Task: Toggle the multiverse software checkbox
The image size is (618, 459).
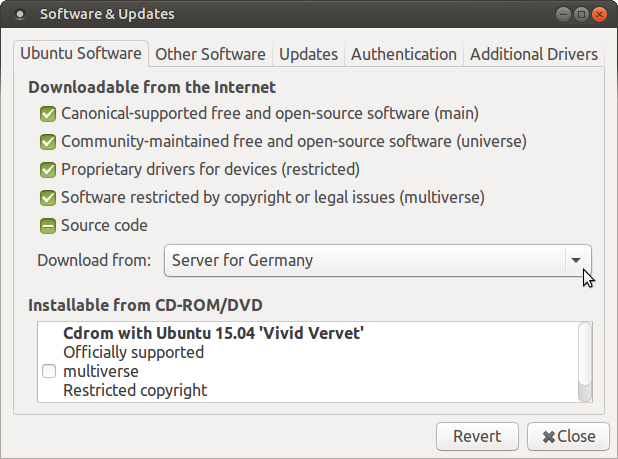Action: point(48,198)
